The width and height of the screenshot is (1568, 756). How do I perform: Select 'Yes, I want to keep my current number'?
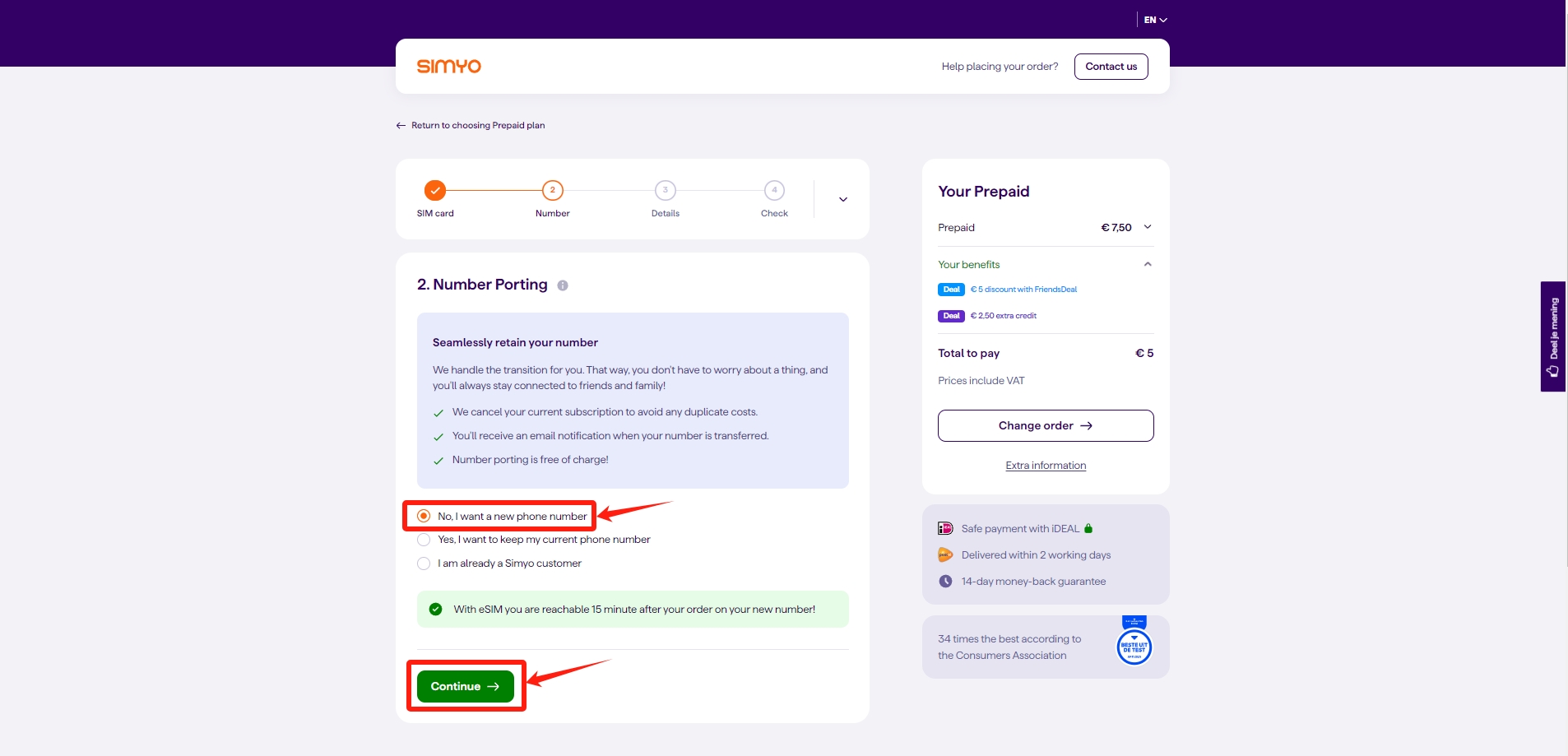pyautogui.click(x=424, y=540)
